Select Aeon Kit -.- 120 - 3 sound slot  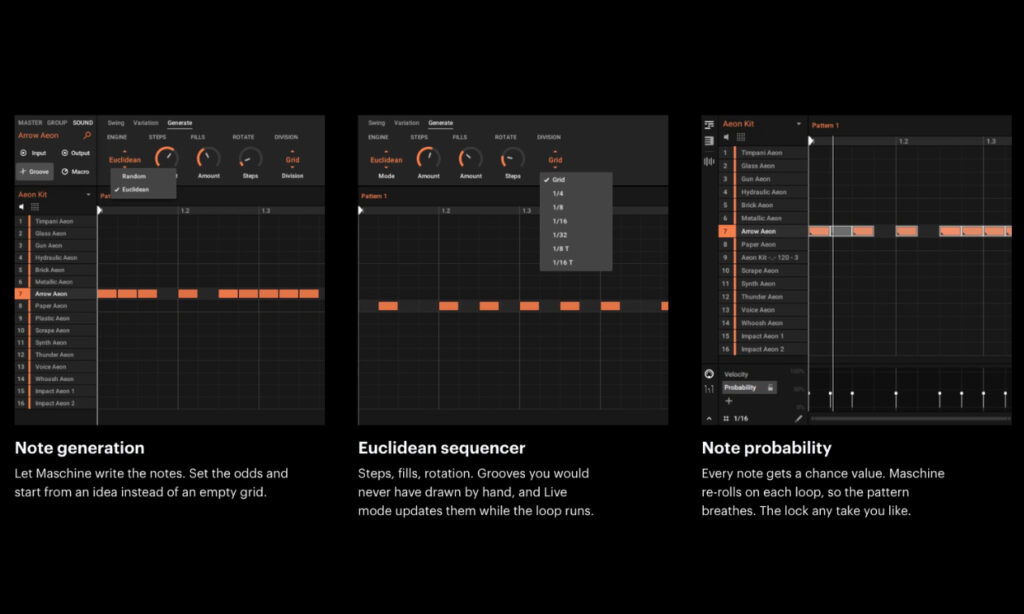pos(763,257)
